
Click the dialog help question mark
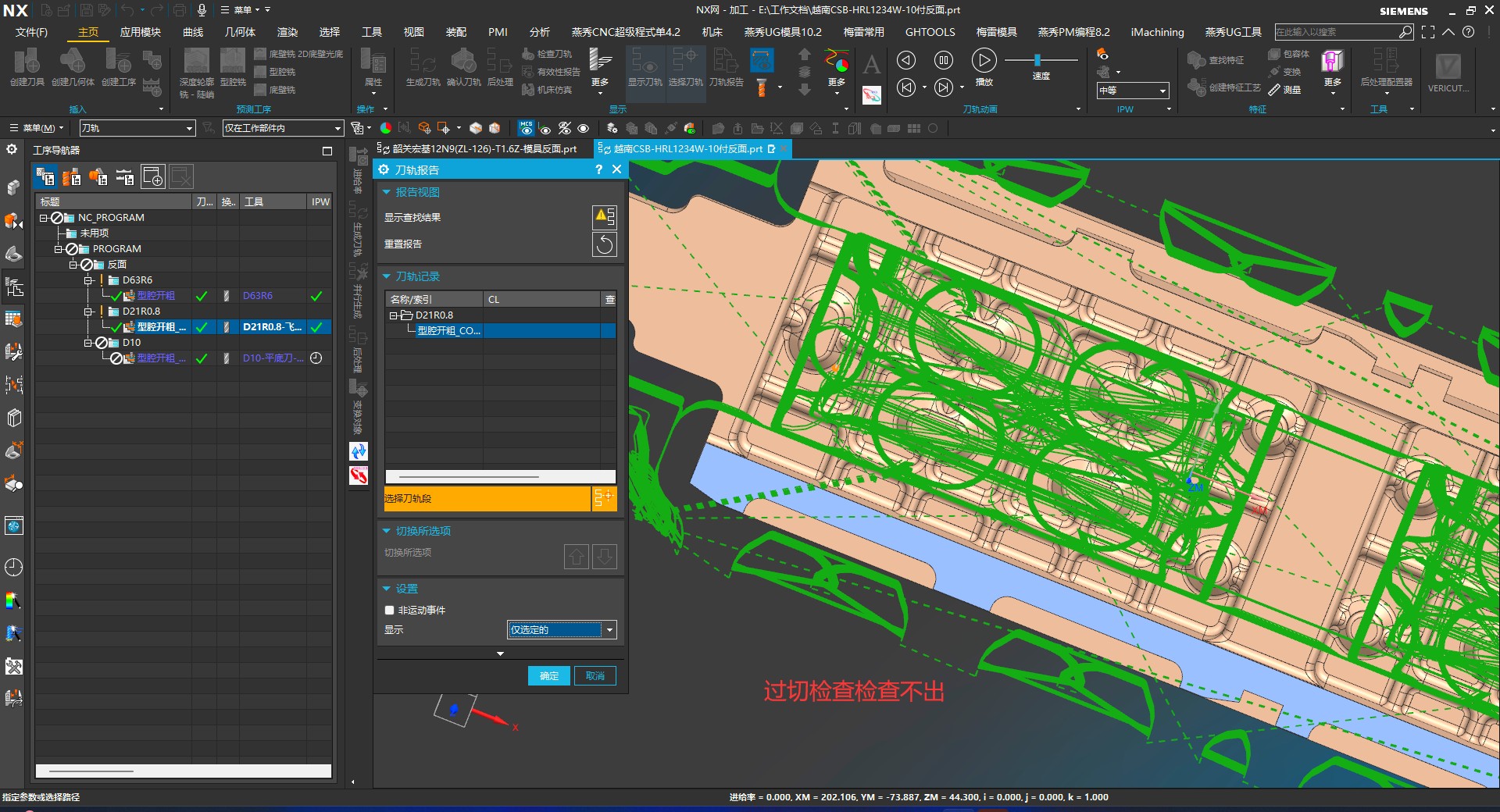(598, 169)
